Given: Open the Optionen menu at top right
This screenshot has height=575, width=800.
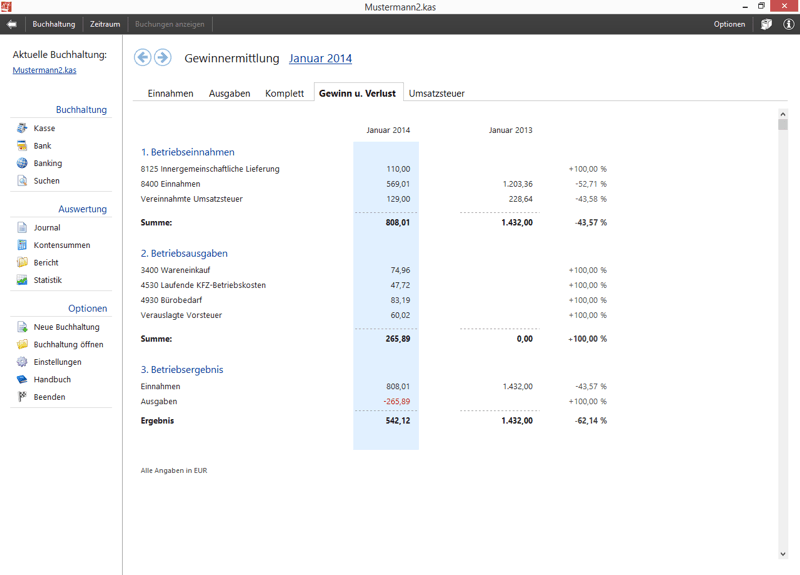Looking at the screenshot, I should pos(729,24).
